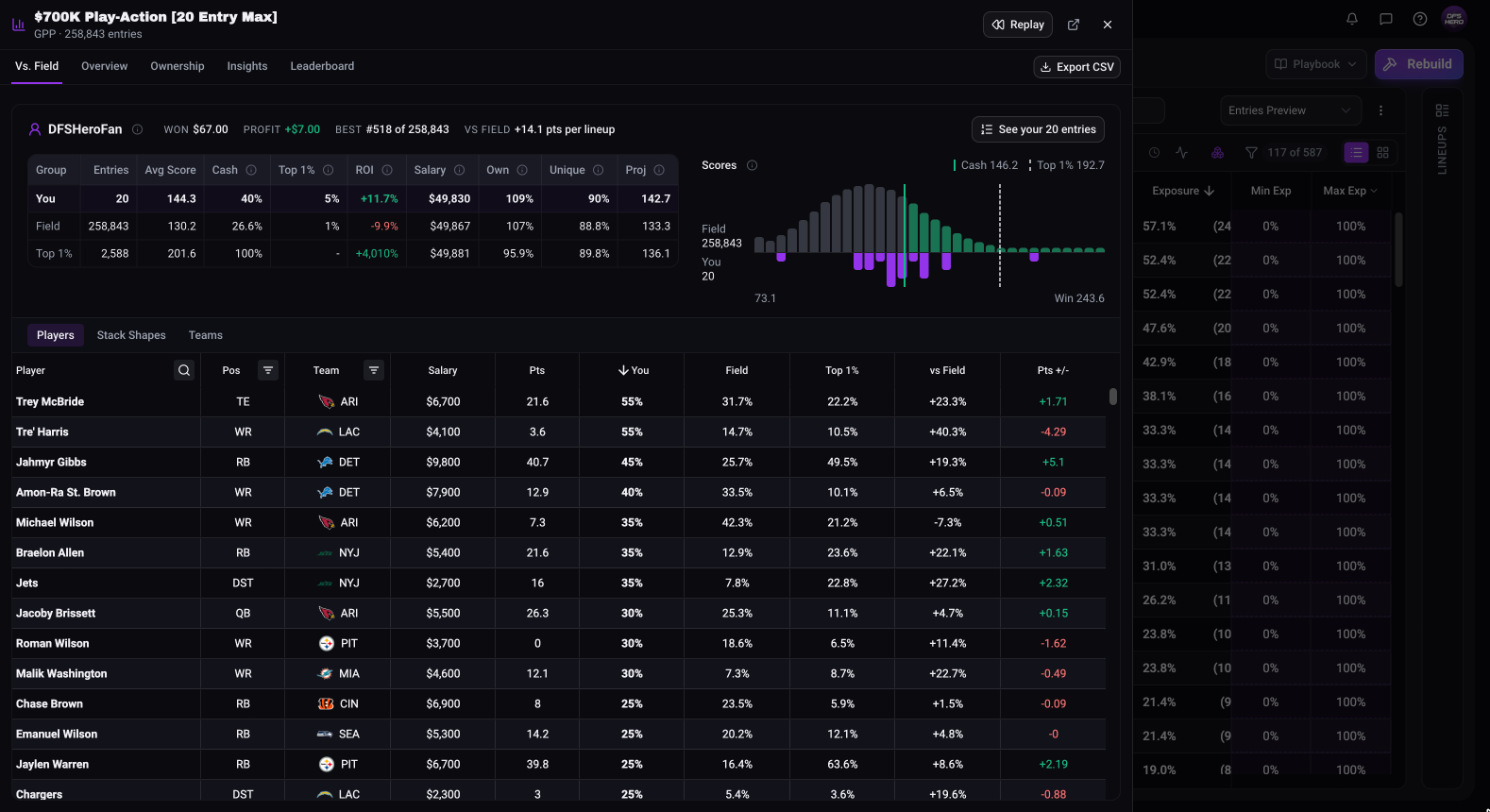The height and width of the screenshot is (812, 1490).
Task: Click the Unique column info icon
Action: pyautogui.click(x=598, y=170)
